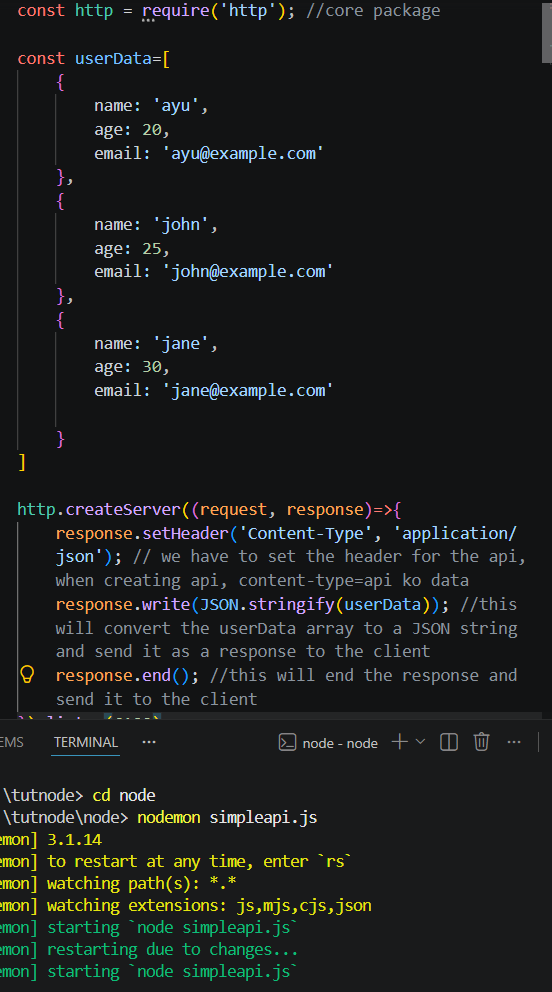The width and height of the screenshot is (552, 992).
Task: Select the node - node terminal label
Action: [340, 743]
